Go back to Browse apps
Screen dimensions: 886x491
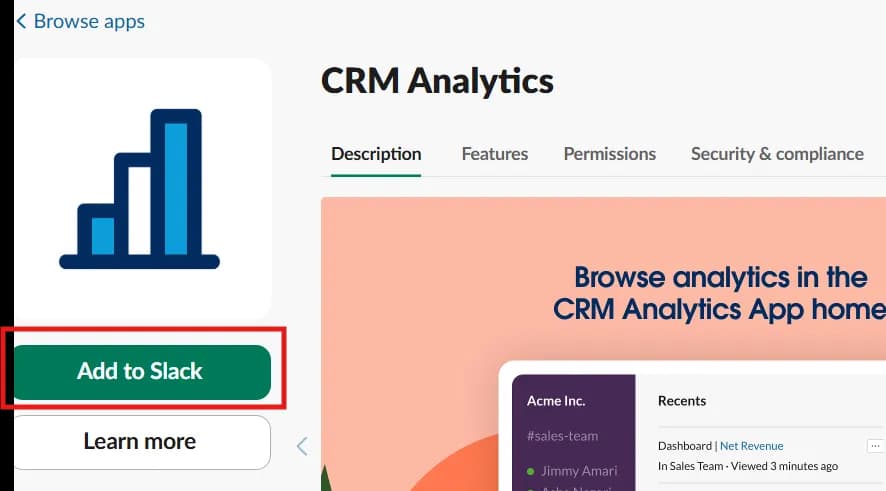(89, 21)
